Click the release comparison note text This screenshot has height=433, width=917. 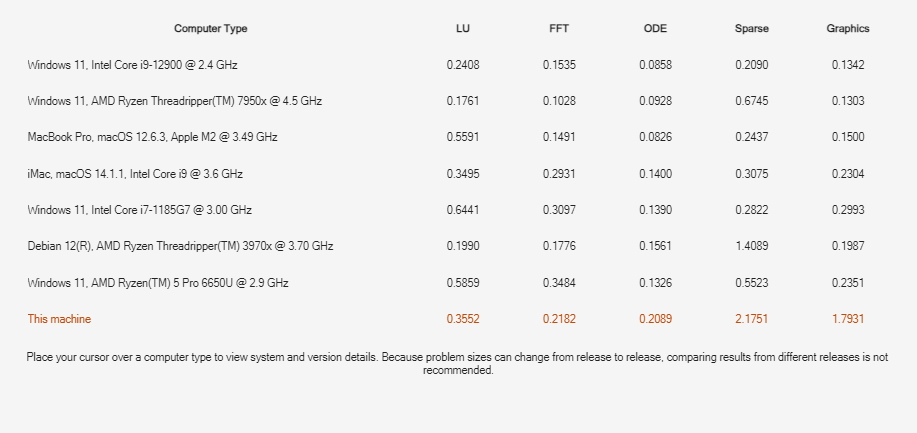[x=457, y=363]
